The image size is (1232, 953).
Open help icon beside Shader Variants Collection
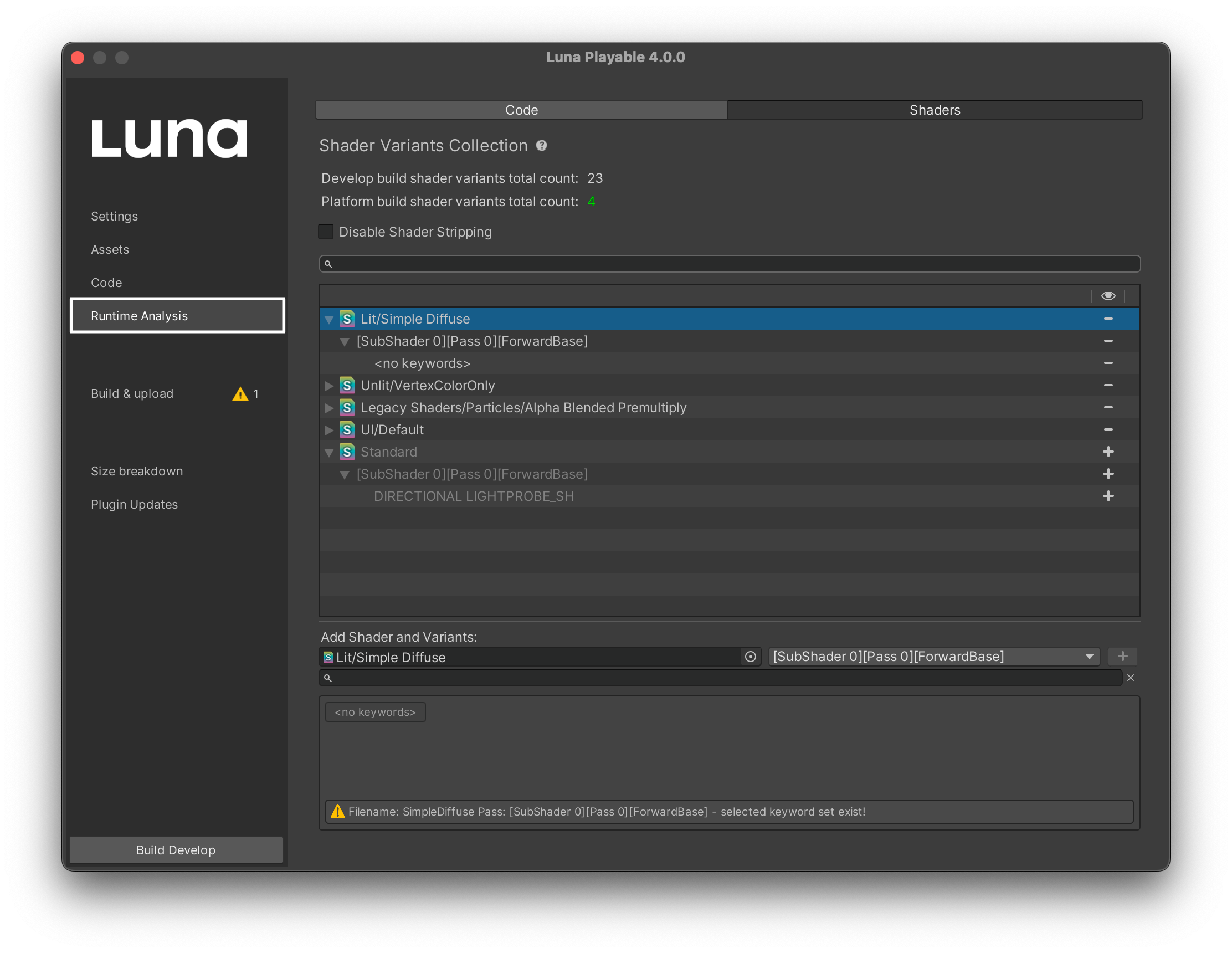coord(542,146)
